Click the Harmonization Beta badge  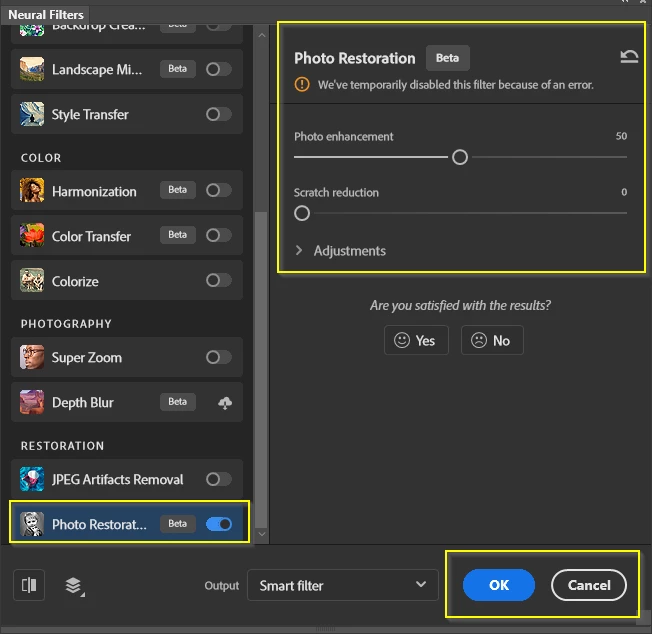click(x=178, y=190)
